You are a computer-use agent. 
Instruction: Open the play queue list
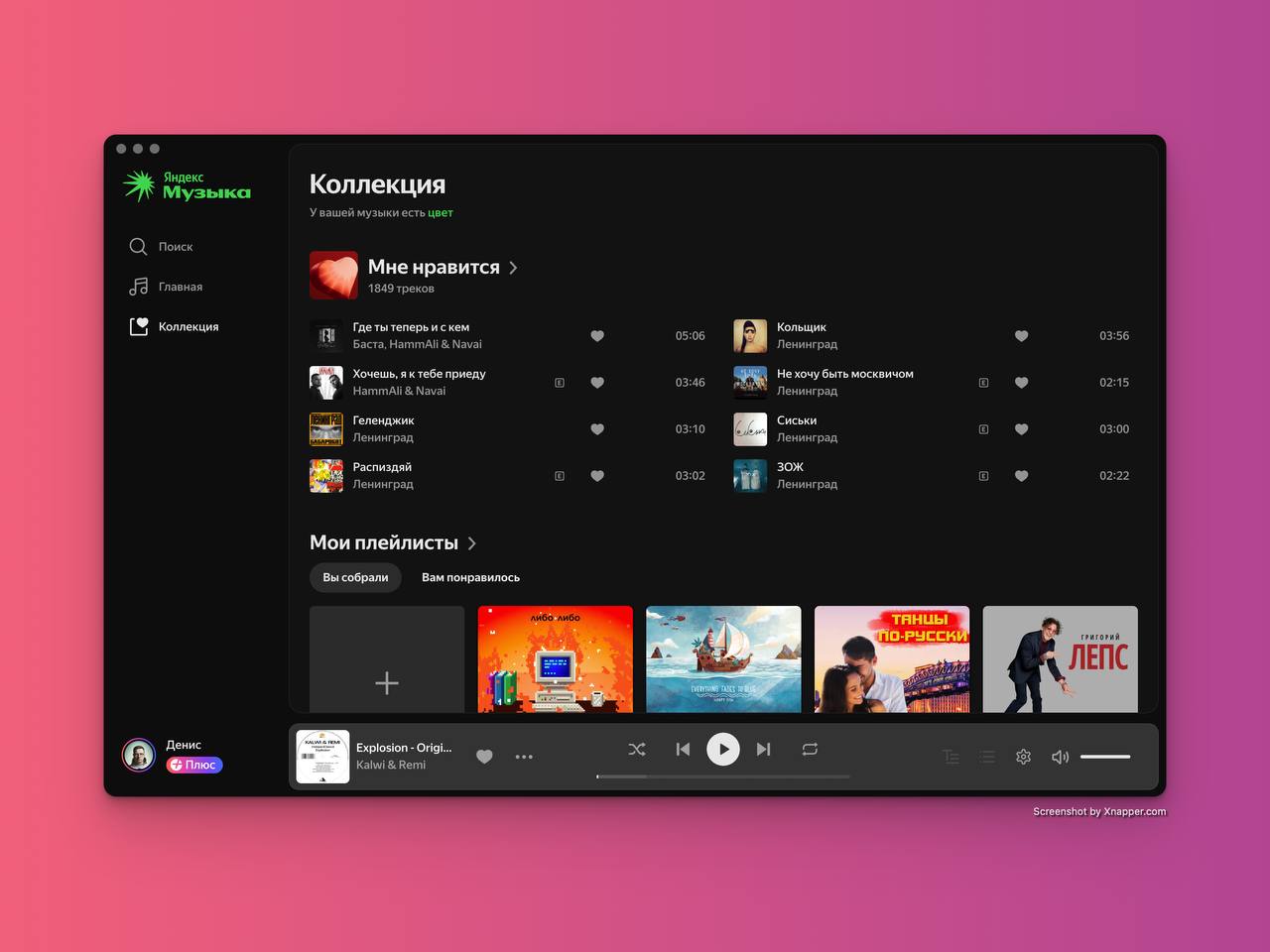coord(987,757)
